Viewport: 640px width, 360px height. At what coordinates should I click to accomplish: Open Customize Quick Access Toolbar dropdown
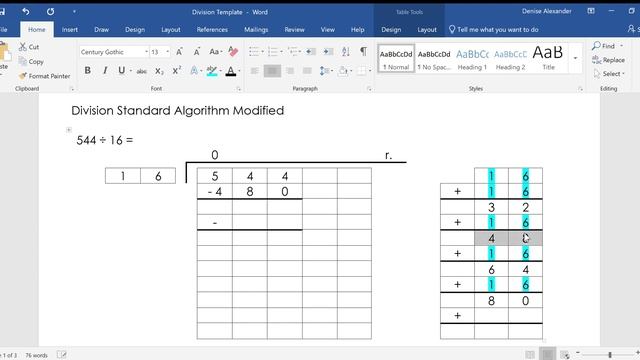pos(74,11)
